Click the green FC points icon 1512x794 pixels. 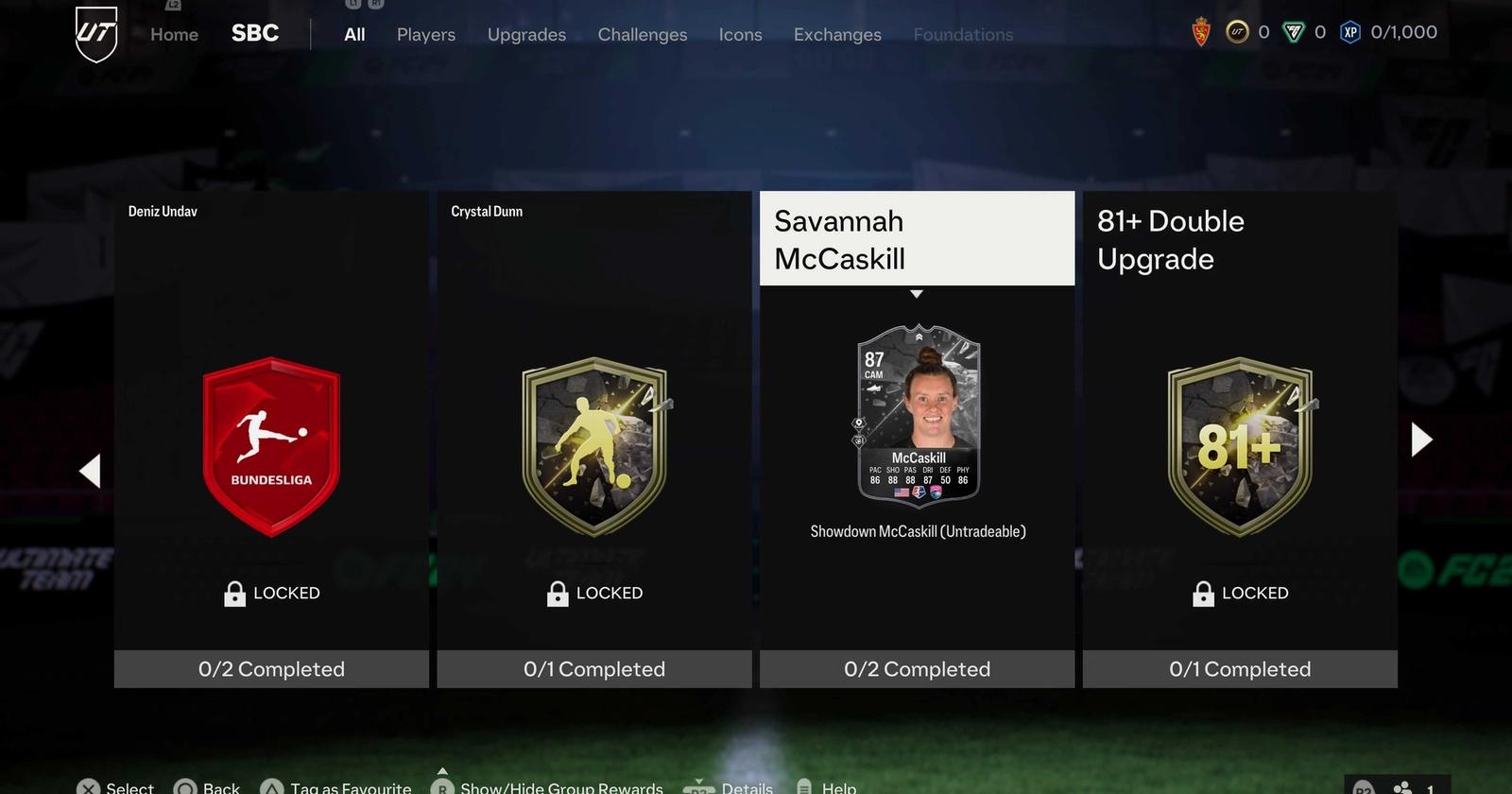1293,33
